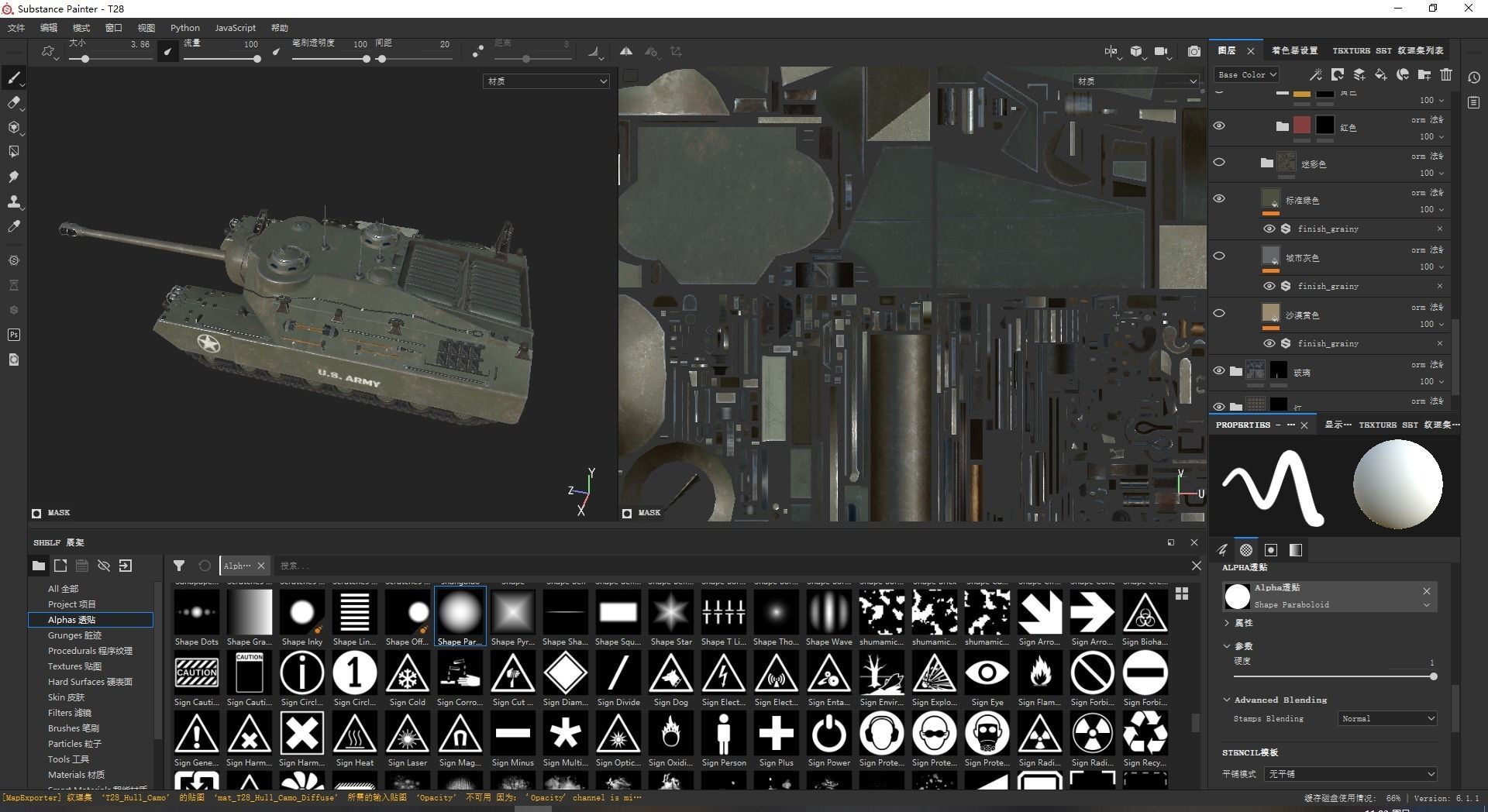The width and height of the screenshot is (1488, 812).
Task: Add paint effect with magic wand icon
Action: pos(1315,74)
